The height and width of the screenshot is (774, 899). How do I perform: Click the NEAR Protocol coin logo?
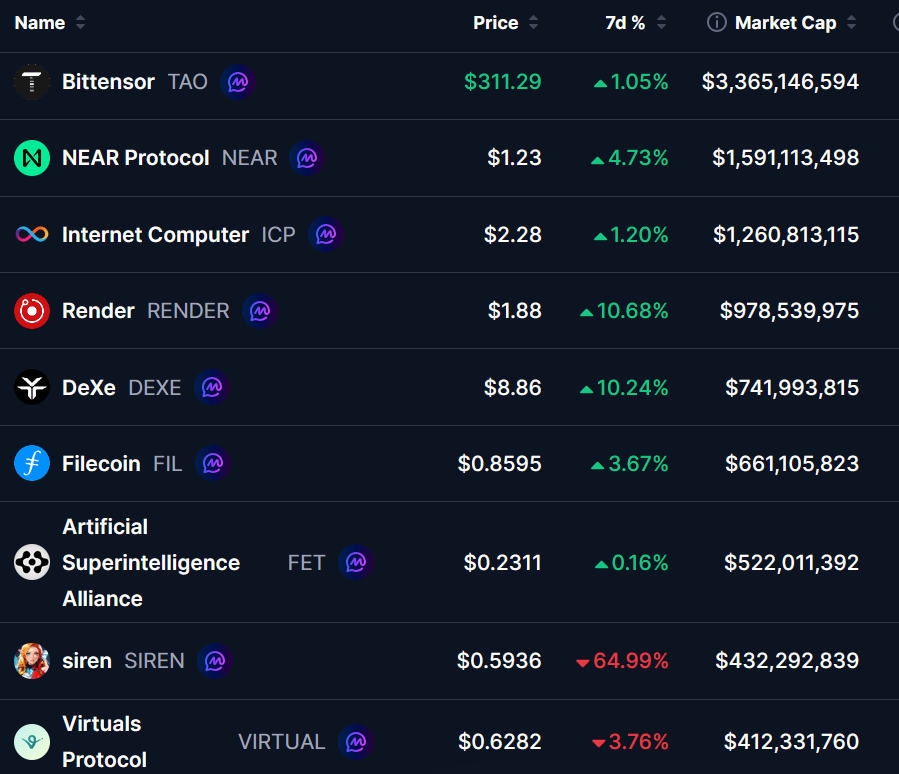click(x=32, y=158)
